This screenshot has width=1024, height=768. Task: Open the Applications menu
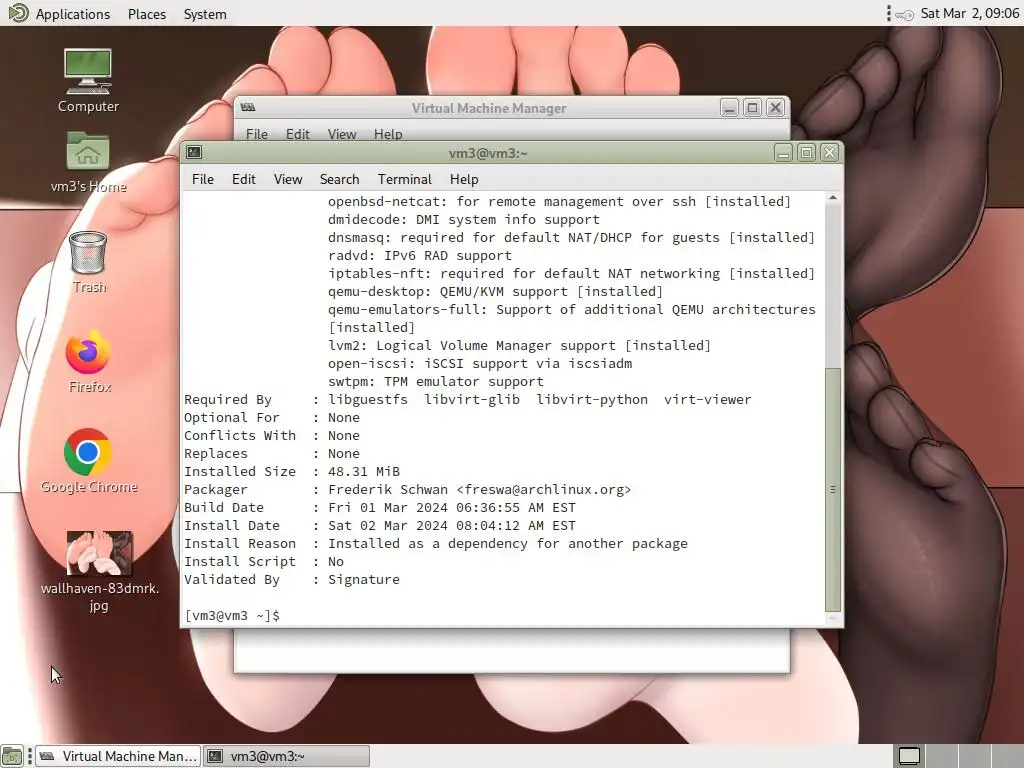point(72,14)
